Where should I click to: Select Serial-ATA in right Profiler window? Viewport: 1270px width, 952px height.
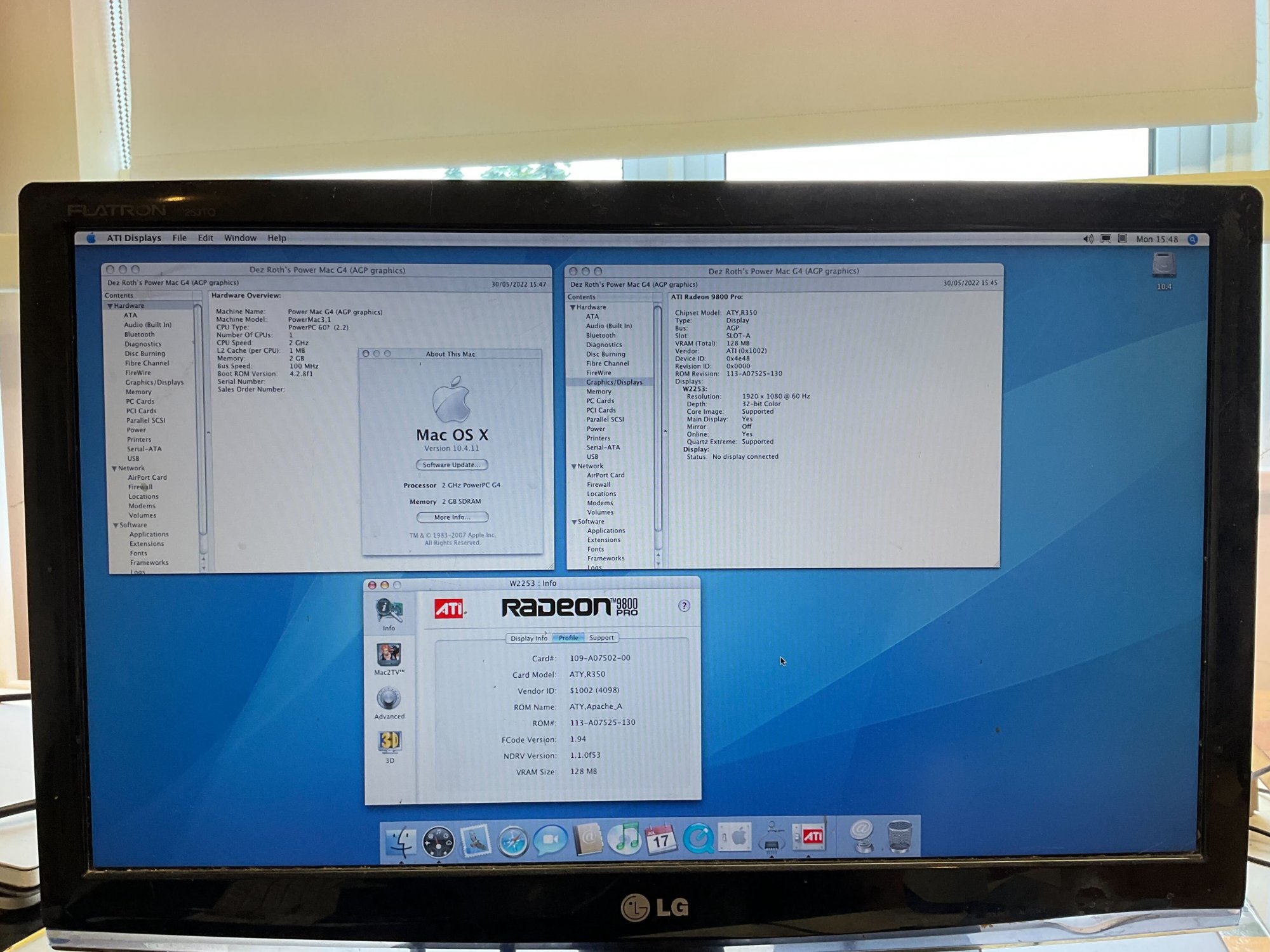(603, 447)
